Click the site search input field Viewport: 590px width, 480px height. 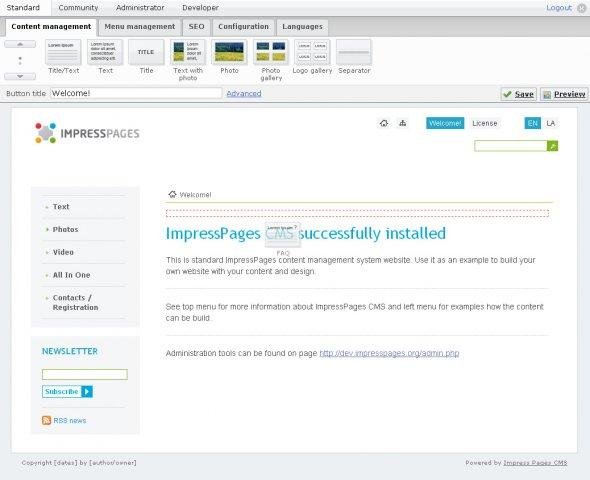(x=511, y=146)
